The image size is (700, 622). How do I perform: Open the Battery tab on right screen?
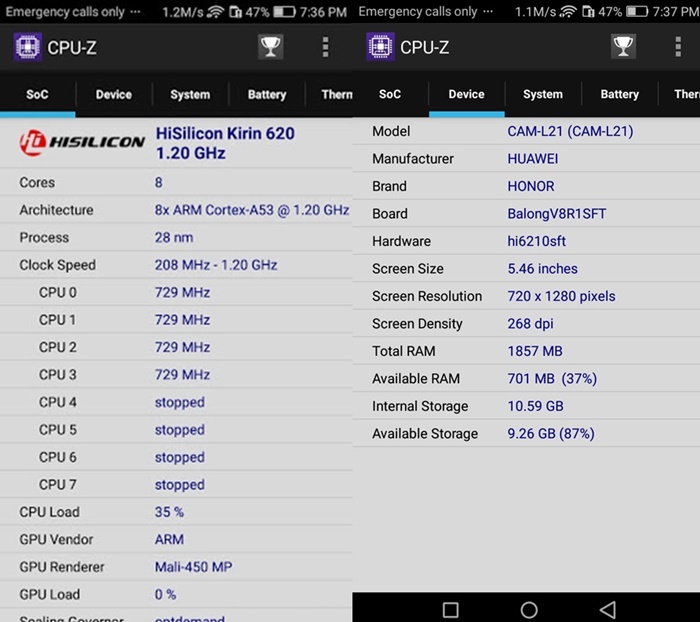620,94
